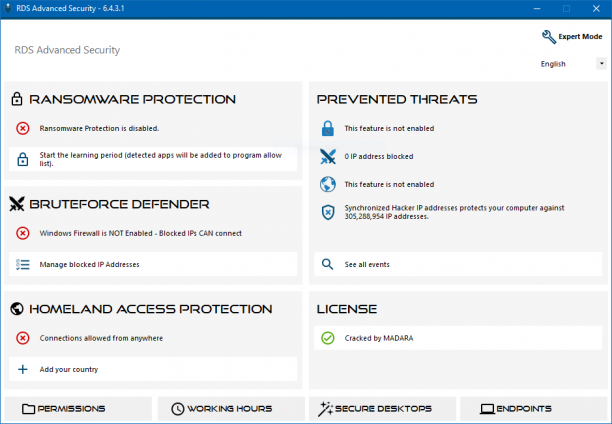The width and height of the screenshot is (612, 424).
Task: Click the 0 IP address blocked text
Action: point(379,157)
